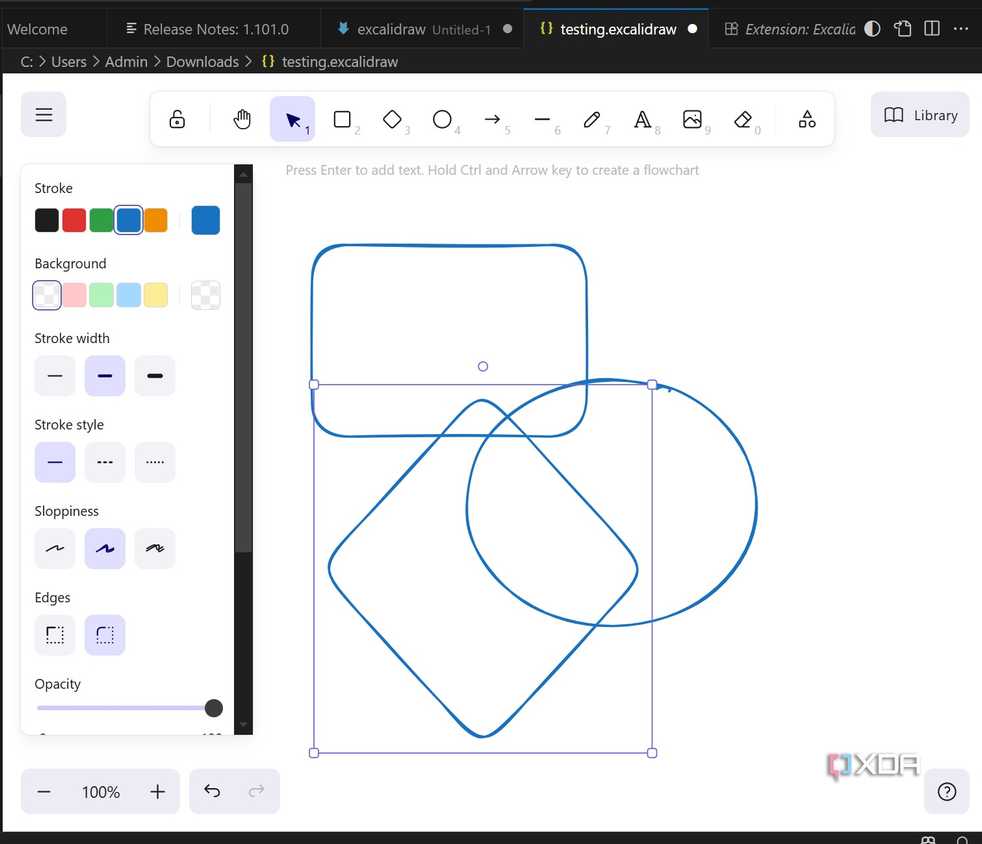Screen dimensions: 982x844
Task: Switch to testing.excalidraw tab
Action: point(618,29)
